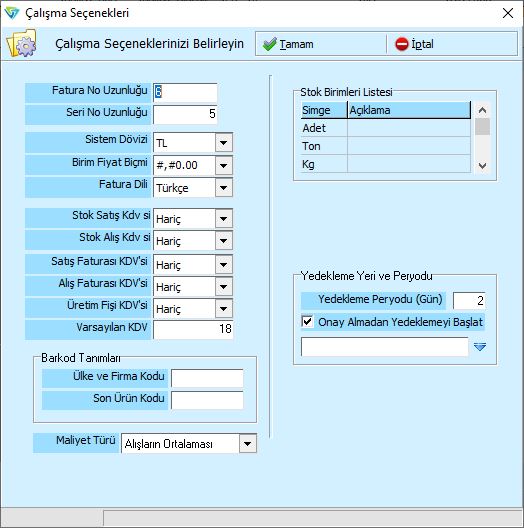Select the Açıklama column header
The width and height of the screenshot is (524, 528).
click(409, 110)
